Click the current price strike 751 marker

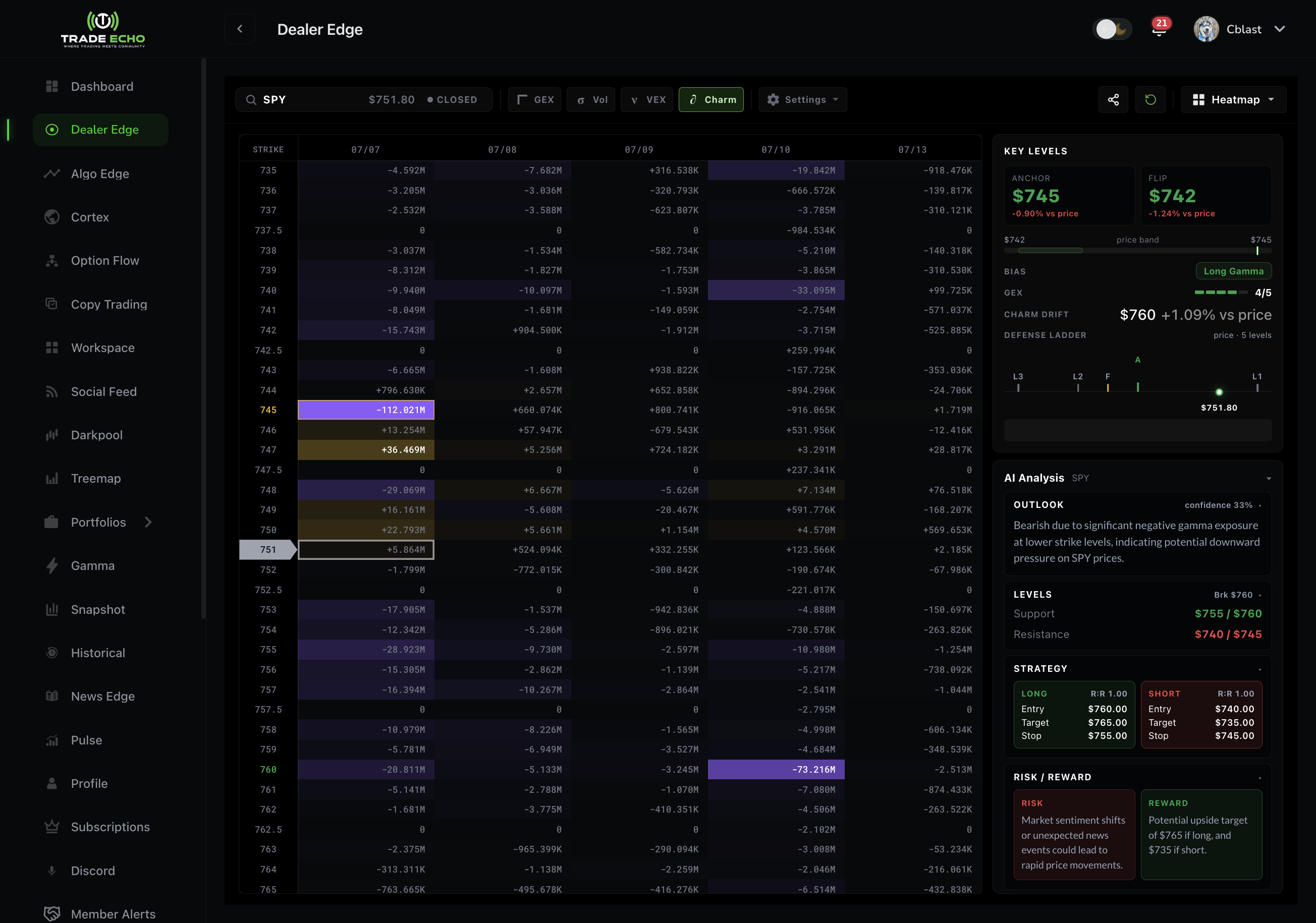coord(267,549)
